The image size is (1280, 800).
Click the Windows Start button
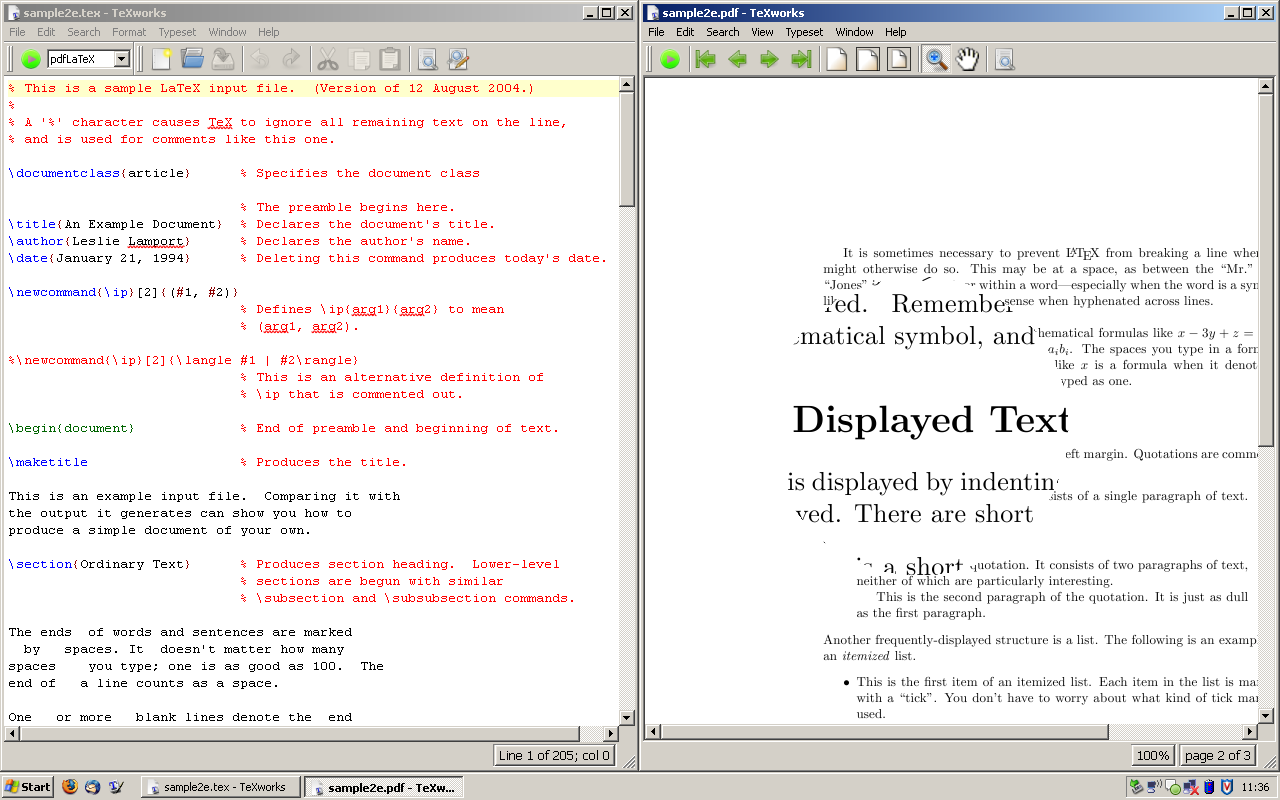[x=28, y=787]
